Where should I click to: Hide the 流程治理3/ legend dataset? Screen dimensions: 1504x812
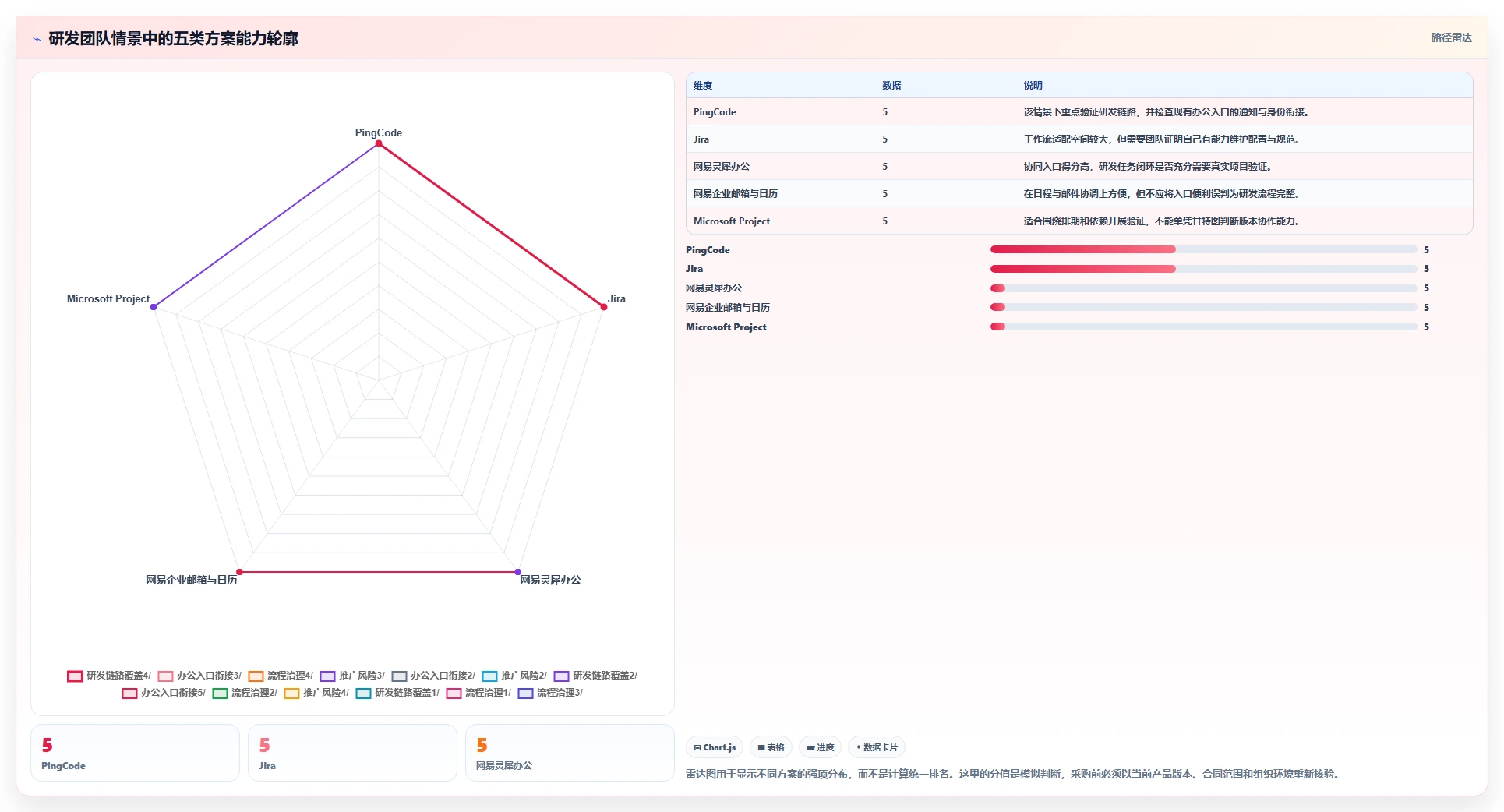(x=550, y=693)
